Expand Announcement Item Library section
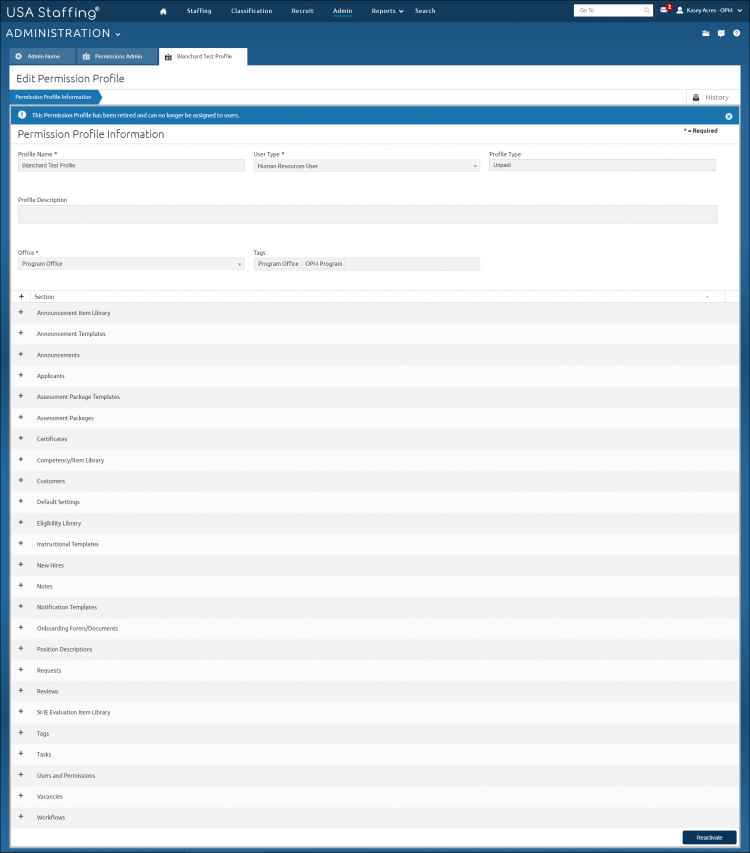This screenshot has width=750, height=853. [21, 312]
